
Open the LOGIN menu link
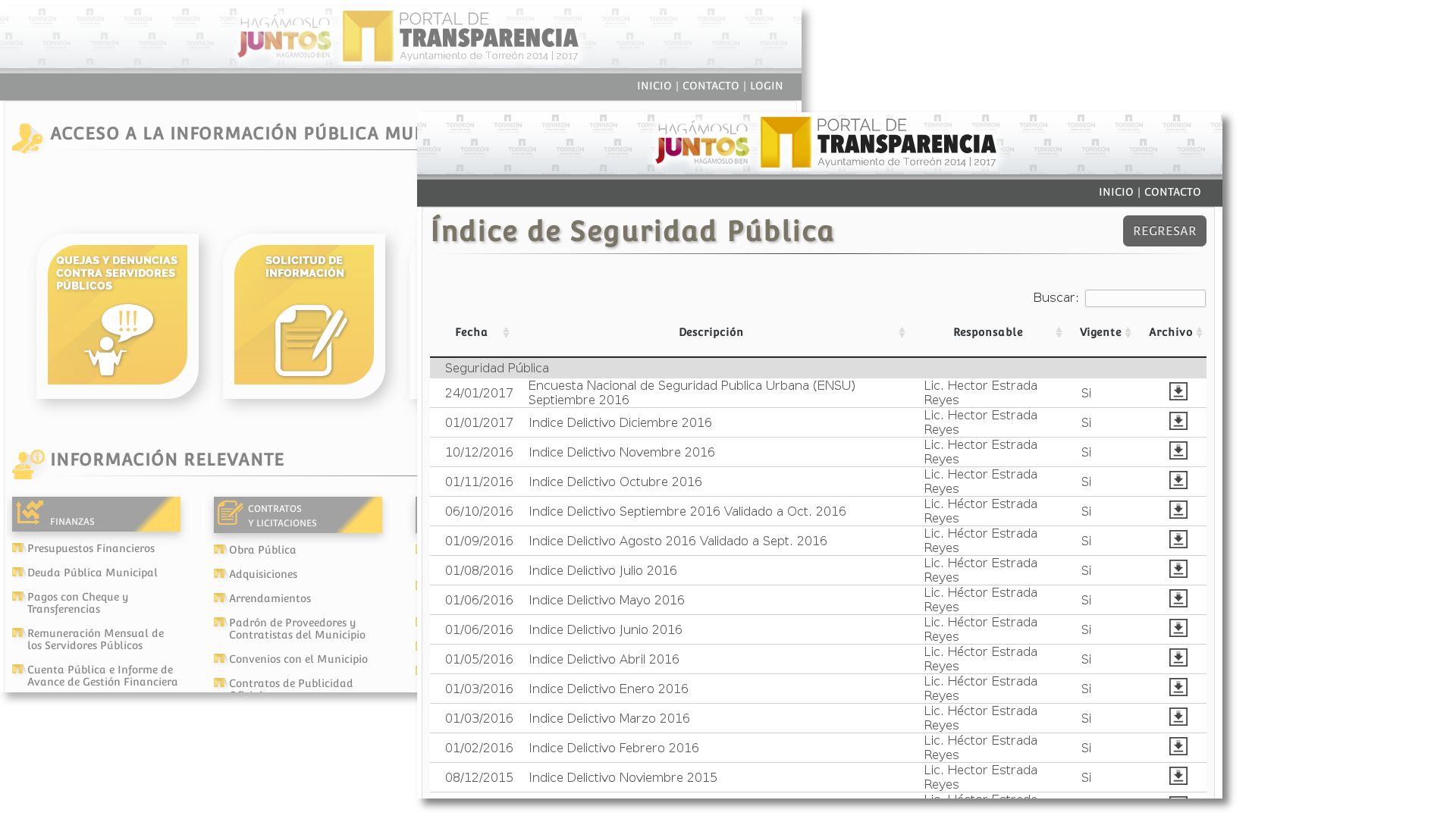(766, 86)
